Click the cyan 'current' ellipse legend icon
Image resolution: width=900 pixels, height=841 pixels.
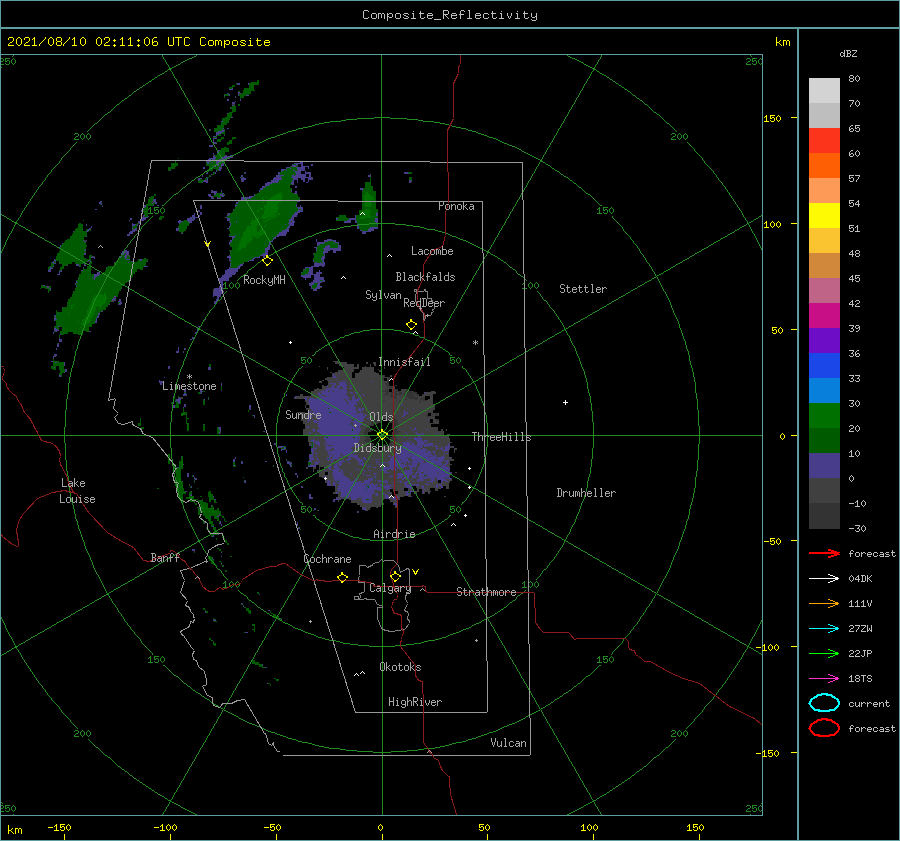824,703
